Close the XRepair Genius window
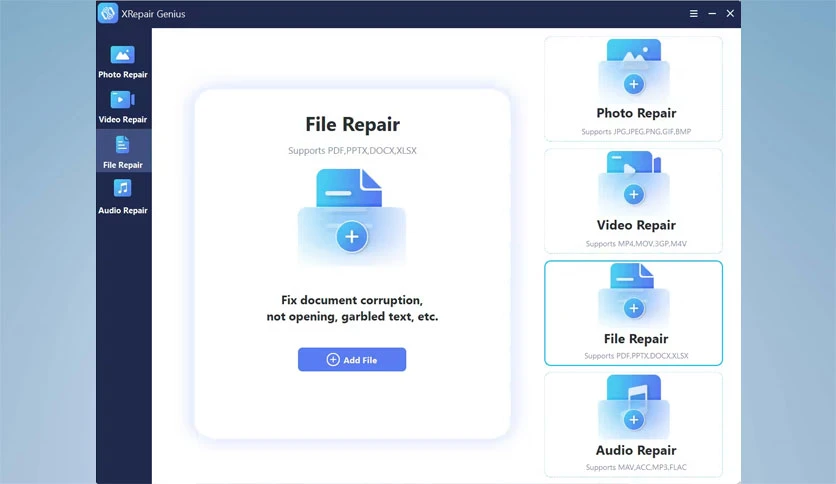Viewport: 836px width, 484px height. pos(730,14)
